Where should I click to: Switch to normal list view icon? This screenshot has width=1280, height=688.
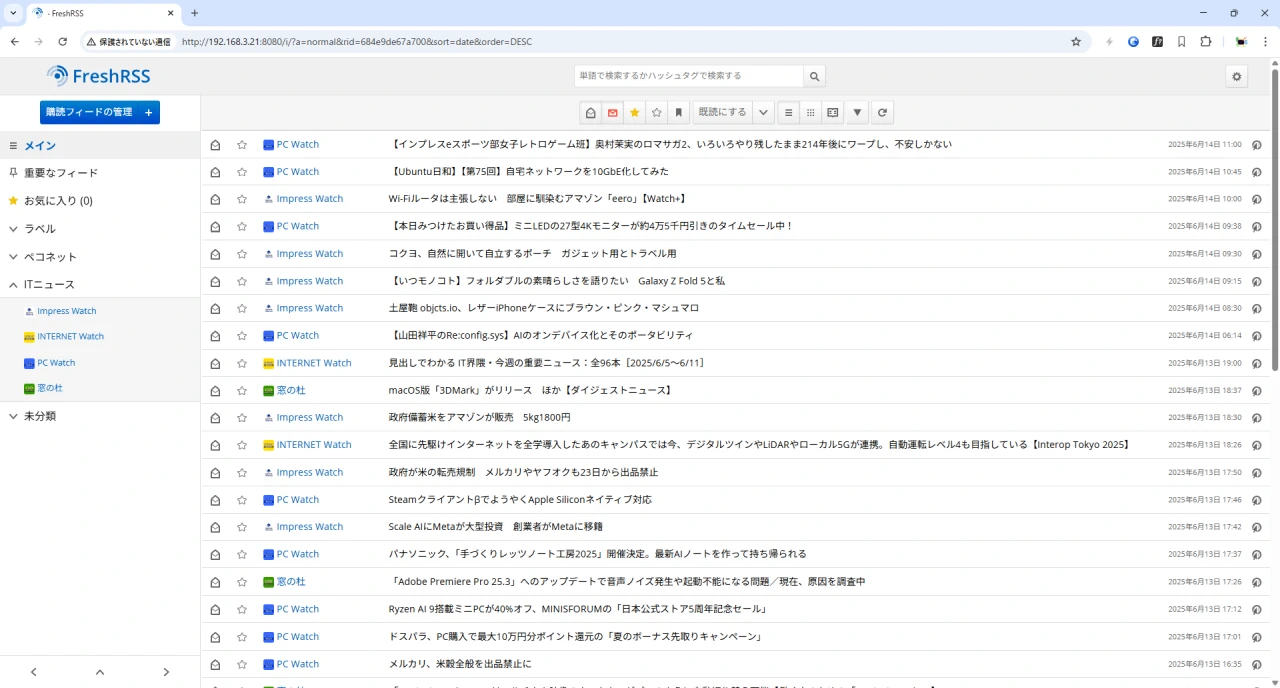point(788,113)
